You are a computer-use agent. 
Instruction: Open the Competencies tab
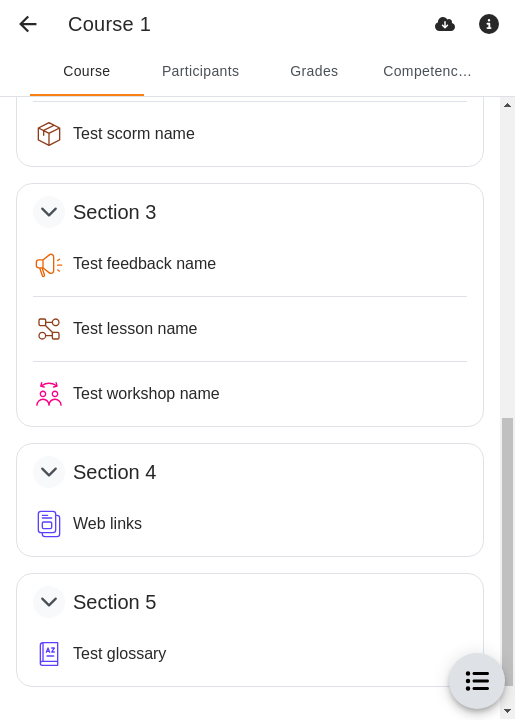427,71
